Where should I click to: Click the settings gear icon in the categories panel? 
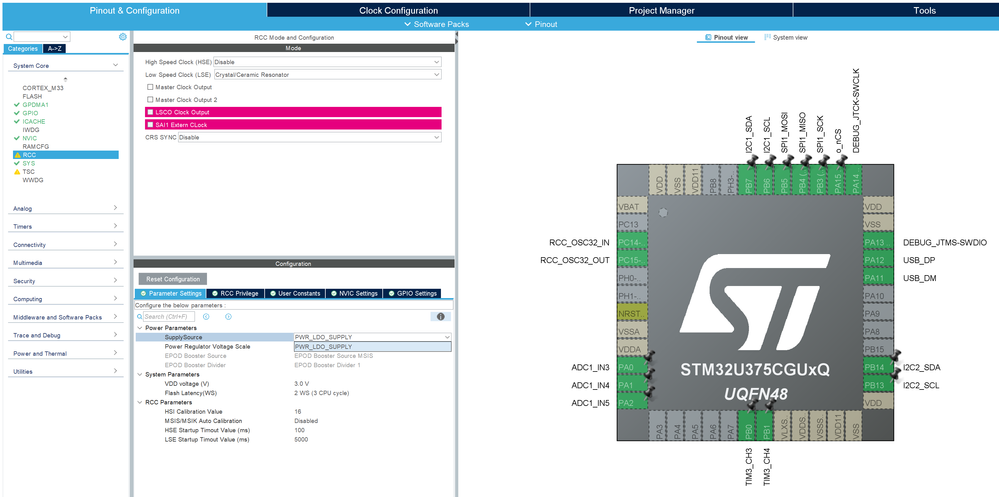(x=122, y=37)
